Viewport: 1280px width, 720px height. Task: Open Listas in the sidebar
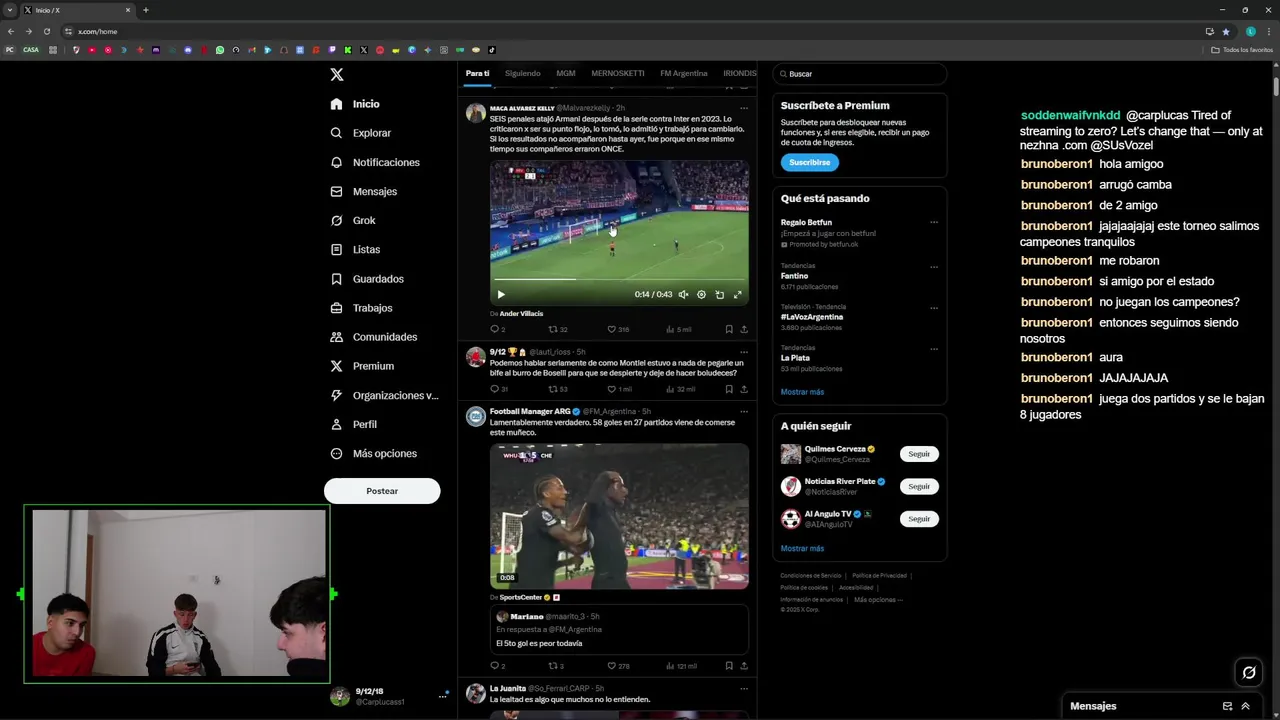point(355,249)
